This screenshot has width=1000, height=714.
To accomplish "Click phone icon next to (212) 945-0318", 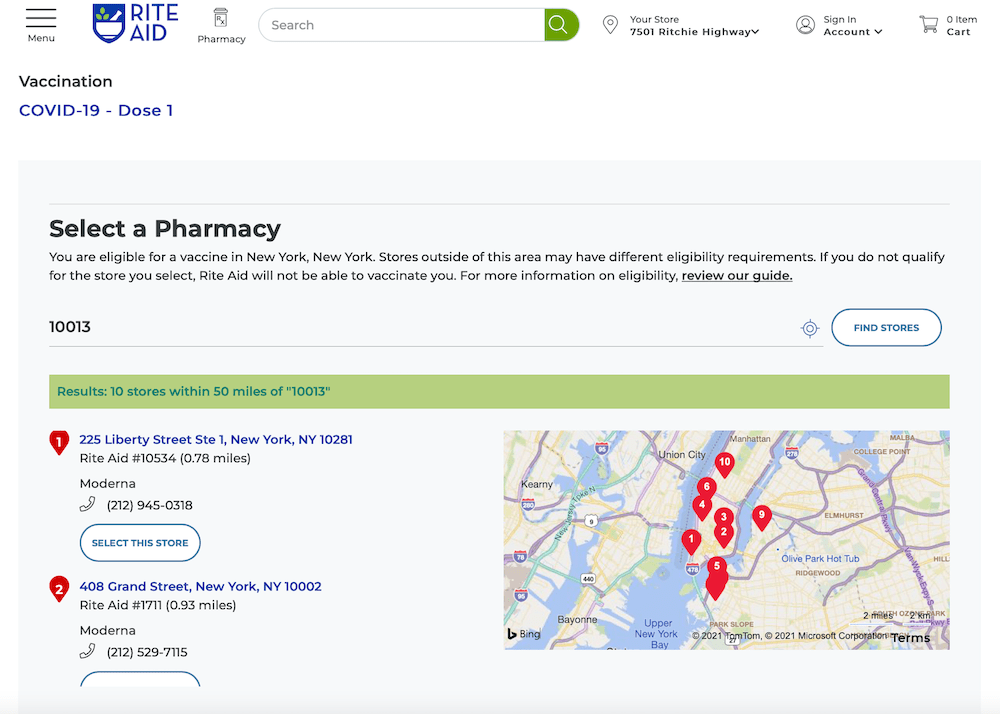I will tap(88, 504).
